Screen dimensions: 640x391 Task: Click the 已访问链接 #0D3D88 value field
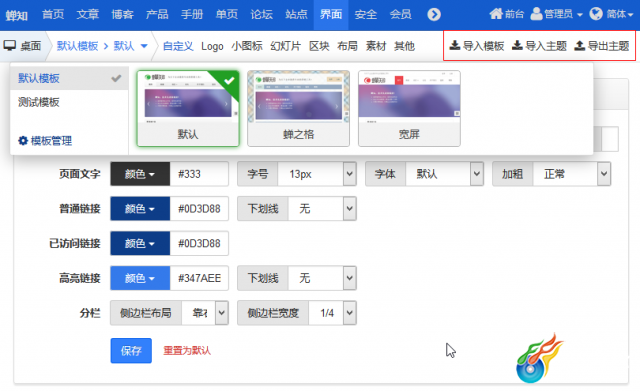click(x=199, y=244)
